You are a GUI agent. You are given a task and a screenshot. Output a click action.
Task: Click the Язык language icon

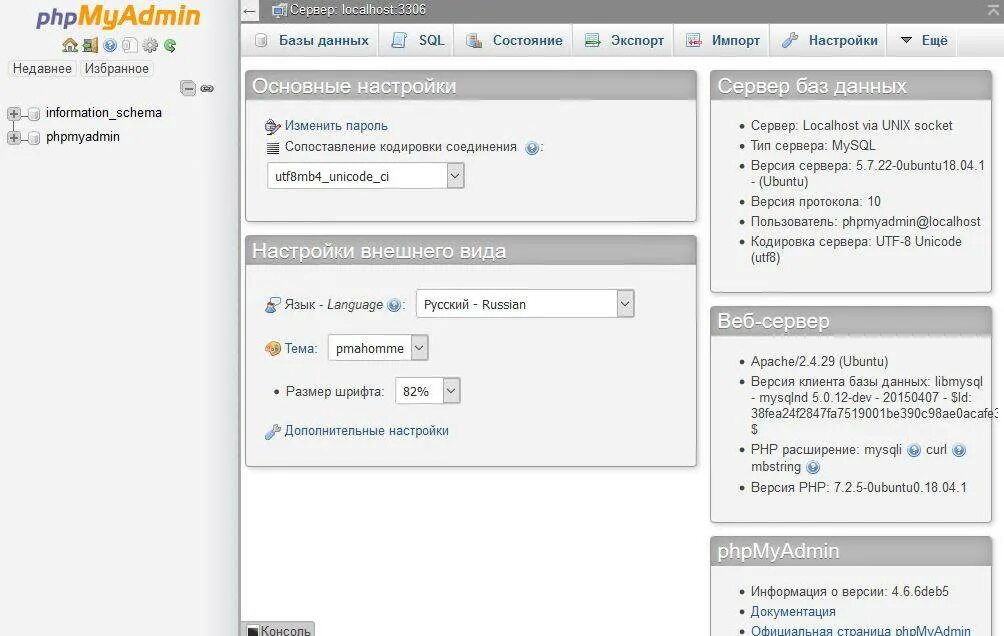[x=273, y=305]
